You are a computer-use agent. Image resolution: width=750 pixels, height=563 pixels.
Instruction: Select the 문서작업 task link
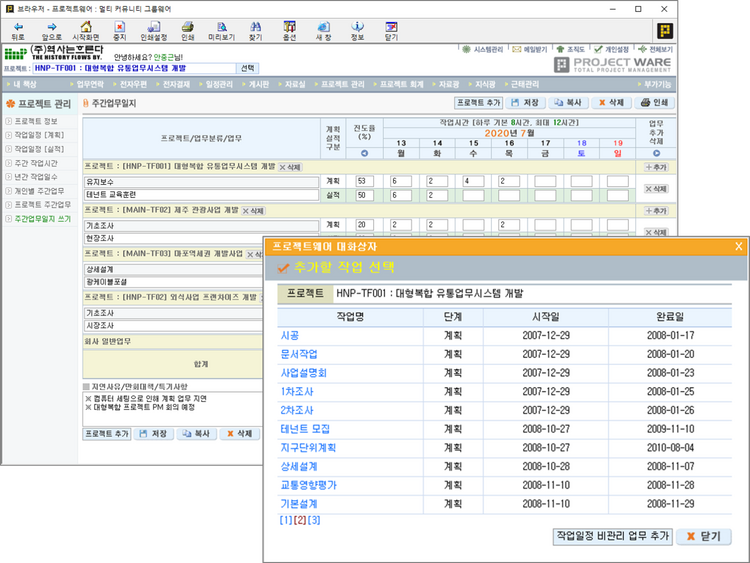tap(299, 354)
